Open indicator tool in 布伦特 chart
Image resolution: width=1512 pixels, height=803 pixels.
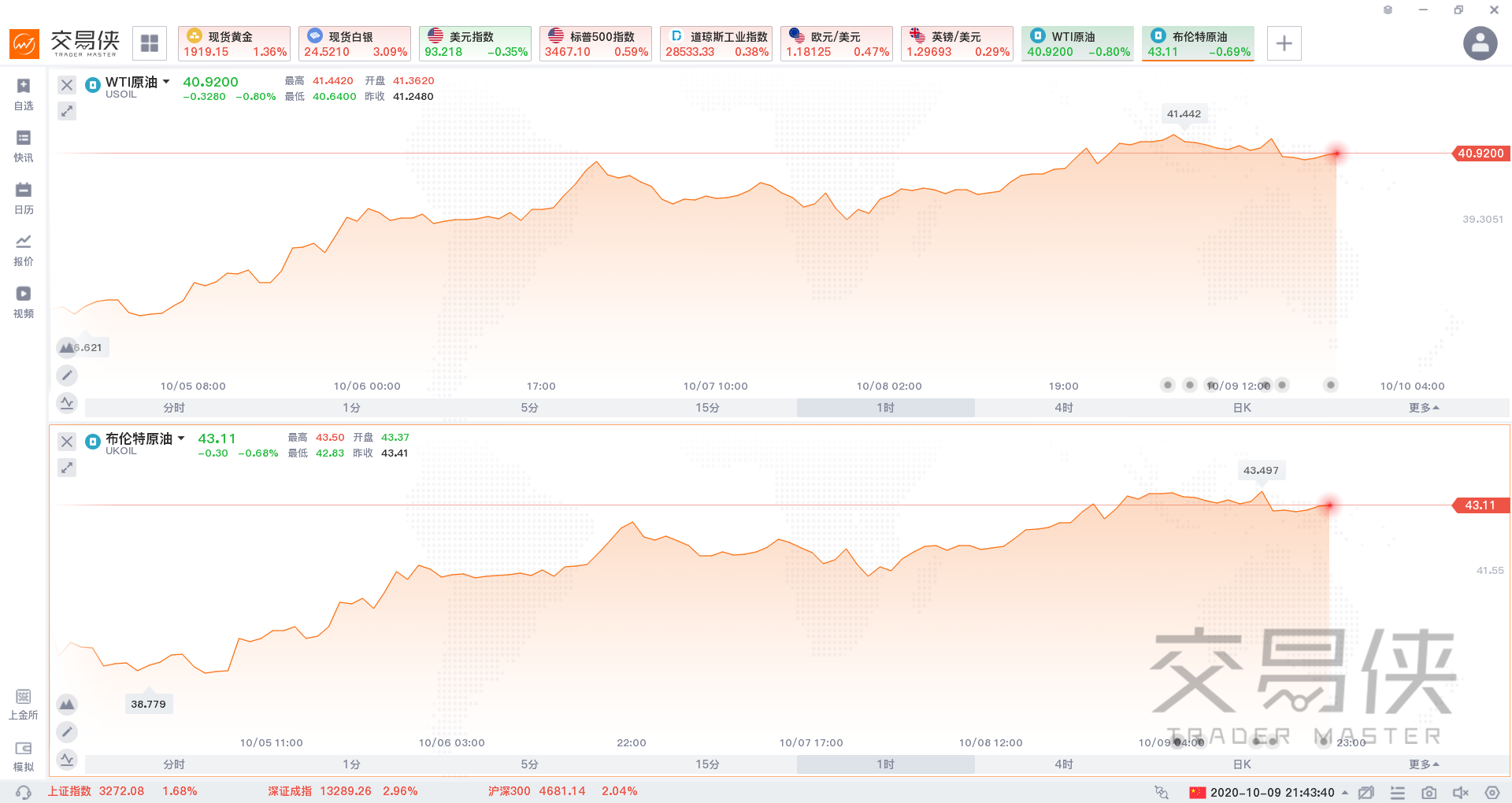click(x=67, y=760)
